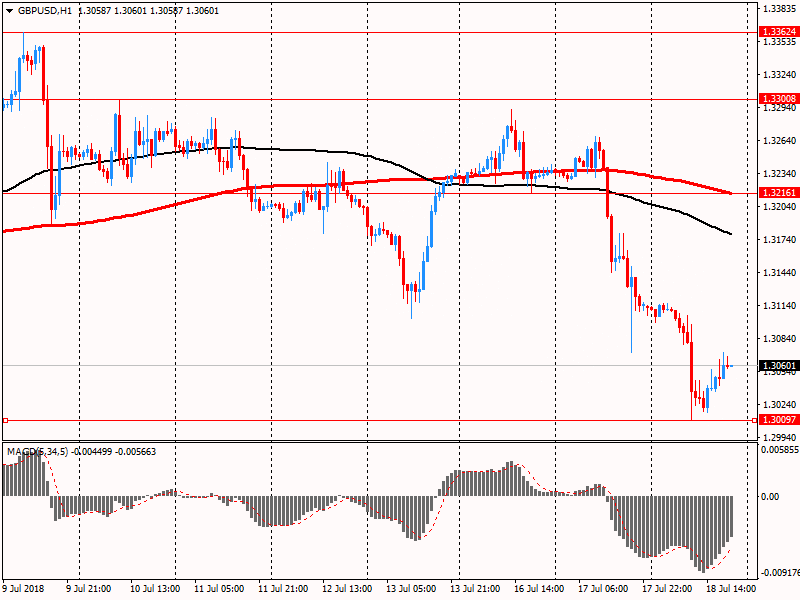800x600 pixels.
Task: Click the MACD zero level label 0.00
Action: [x=770, y=496]
